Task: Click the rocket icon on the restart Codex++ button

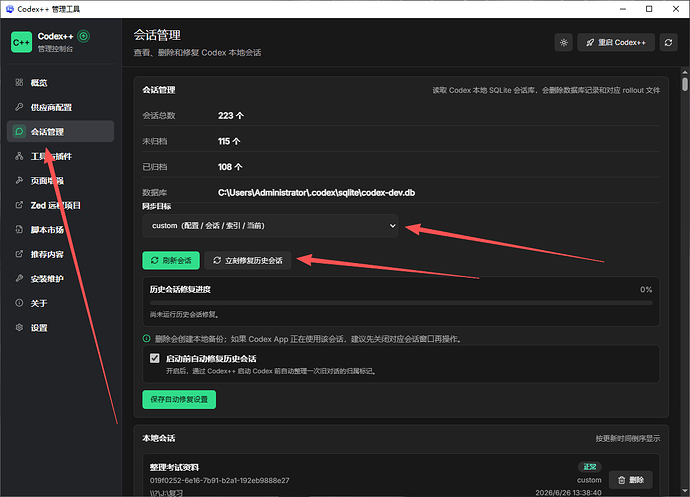Action: coord(590,42)
